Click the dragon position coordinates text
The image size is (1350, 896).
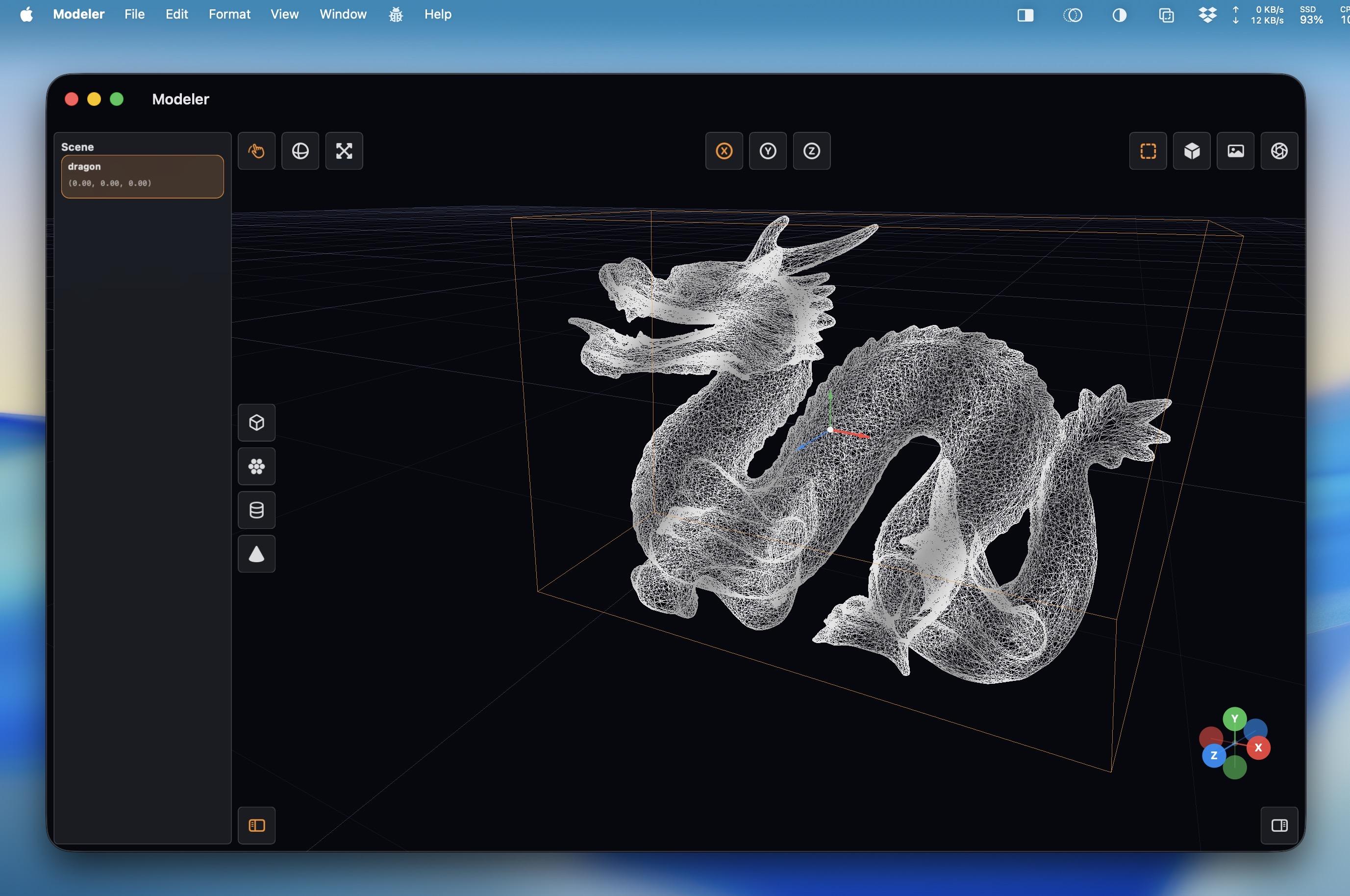click(x=110, y=183)
